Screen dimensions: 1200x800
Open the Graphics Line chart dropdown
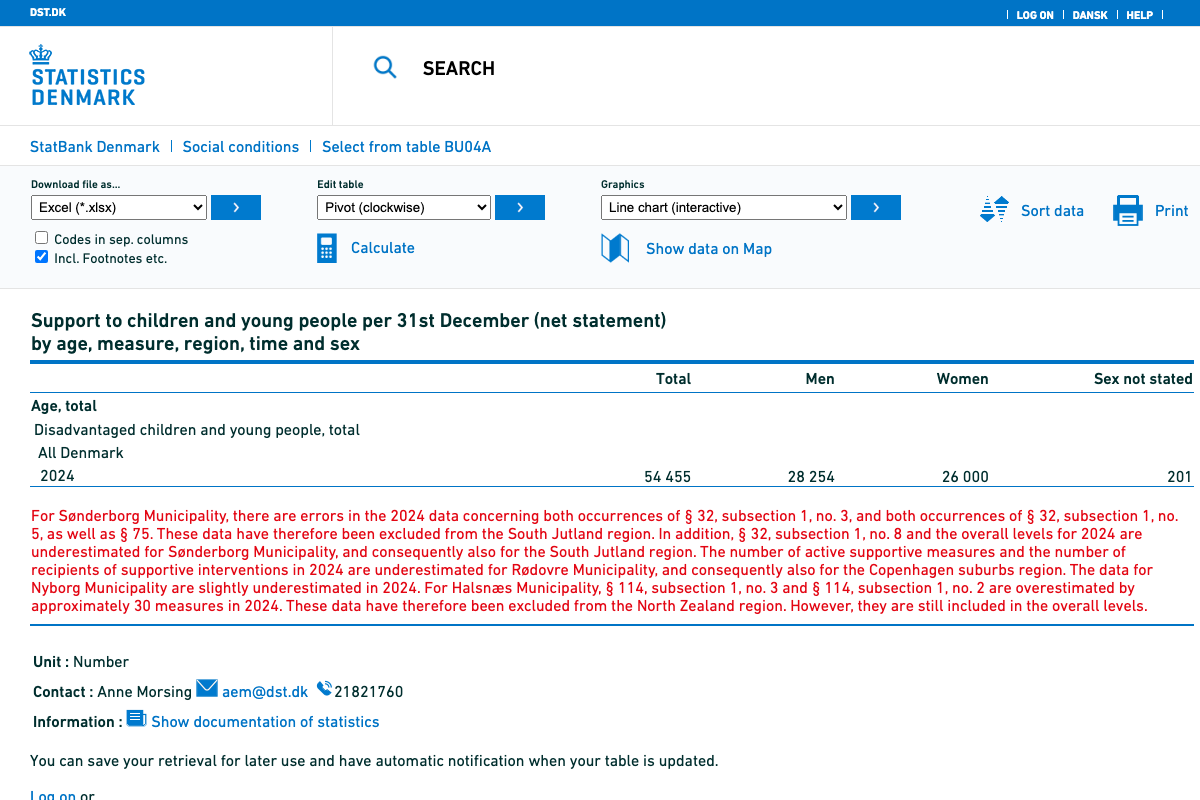[723, 208]
